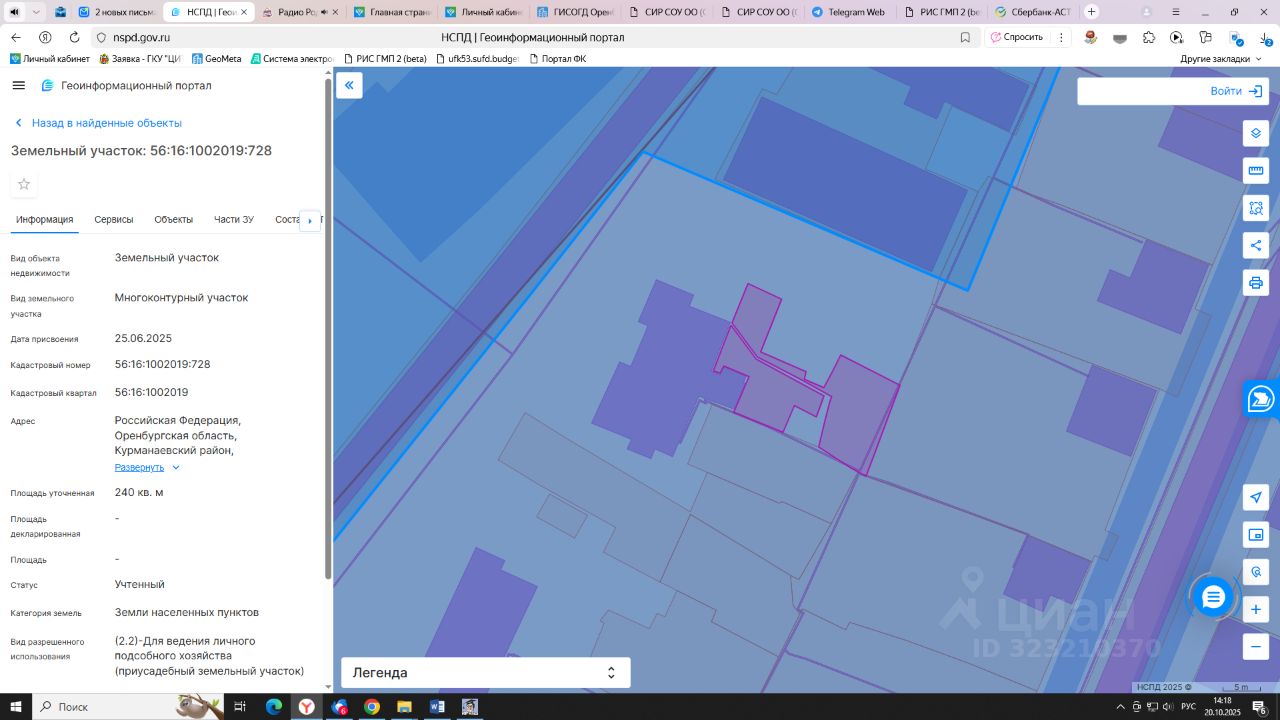
Task: Select the cadastral number 56:16:1002019:728 value
Action: [163, 365]
